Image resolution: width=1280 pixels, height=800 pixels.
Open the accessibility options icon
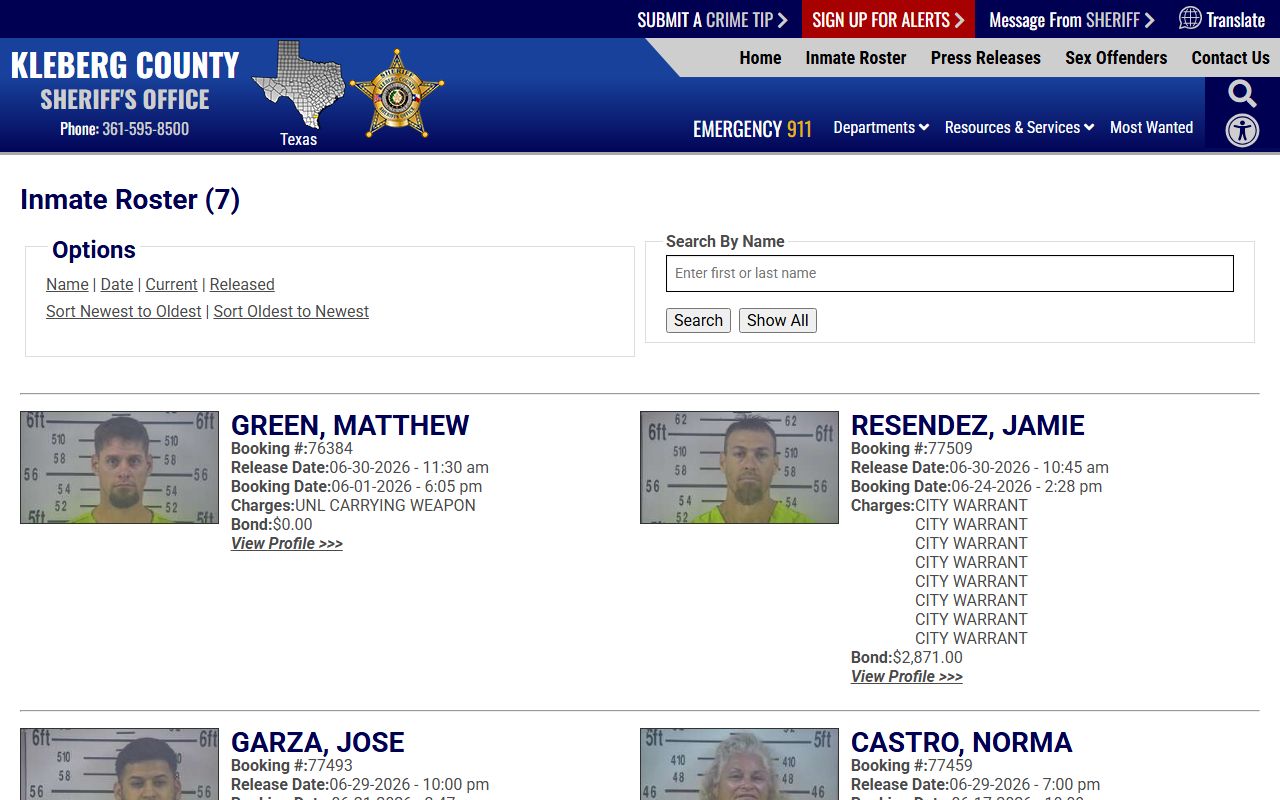click(x=1242, y=131)
